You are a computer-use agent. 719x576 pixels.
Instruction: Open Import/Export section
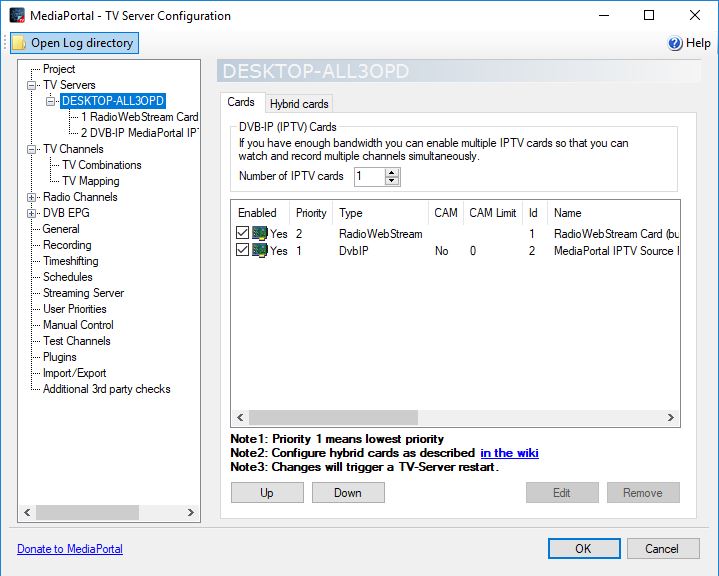click(x=74, y=373)
